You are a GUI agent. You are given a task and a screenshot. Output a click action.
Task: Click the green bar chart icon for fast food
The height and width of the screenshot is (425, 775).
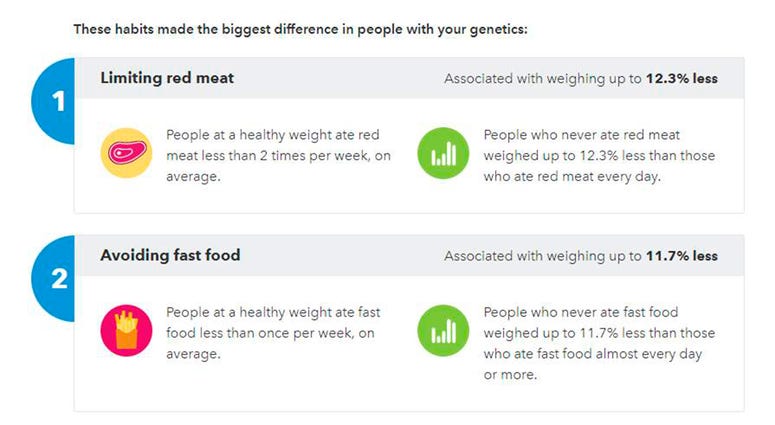click(443, 330)
